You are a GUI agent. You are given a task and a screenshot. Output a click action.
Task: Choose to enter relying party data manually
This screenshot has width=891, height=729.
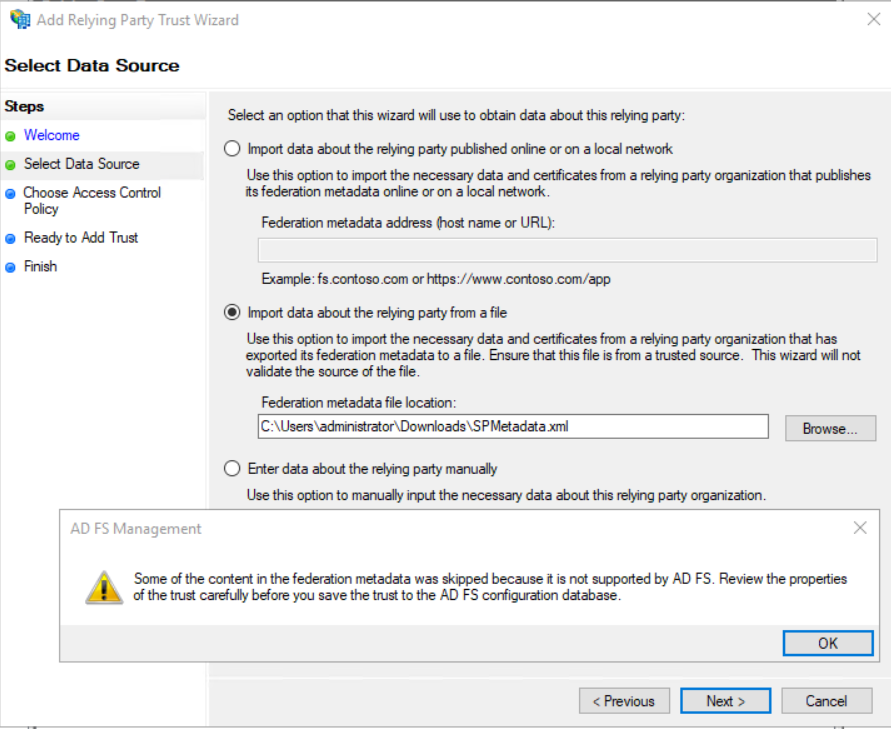tap(231, 468)
